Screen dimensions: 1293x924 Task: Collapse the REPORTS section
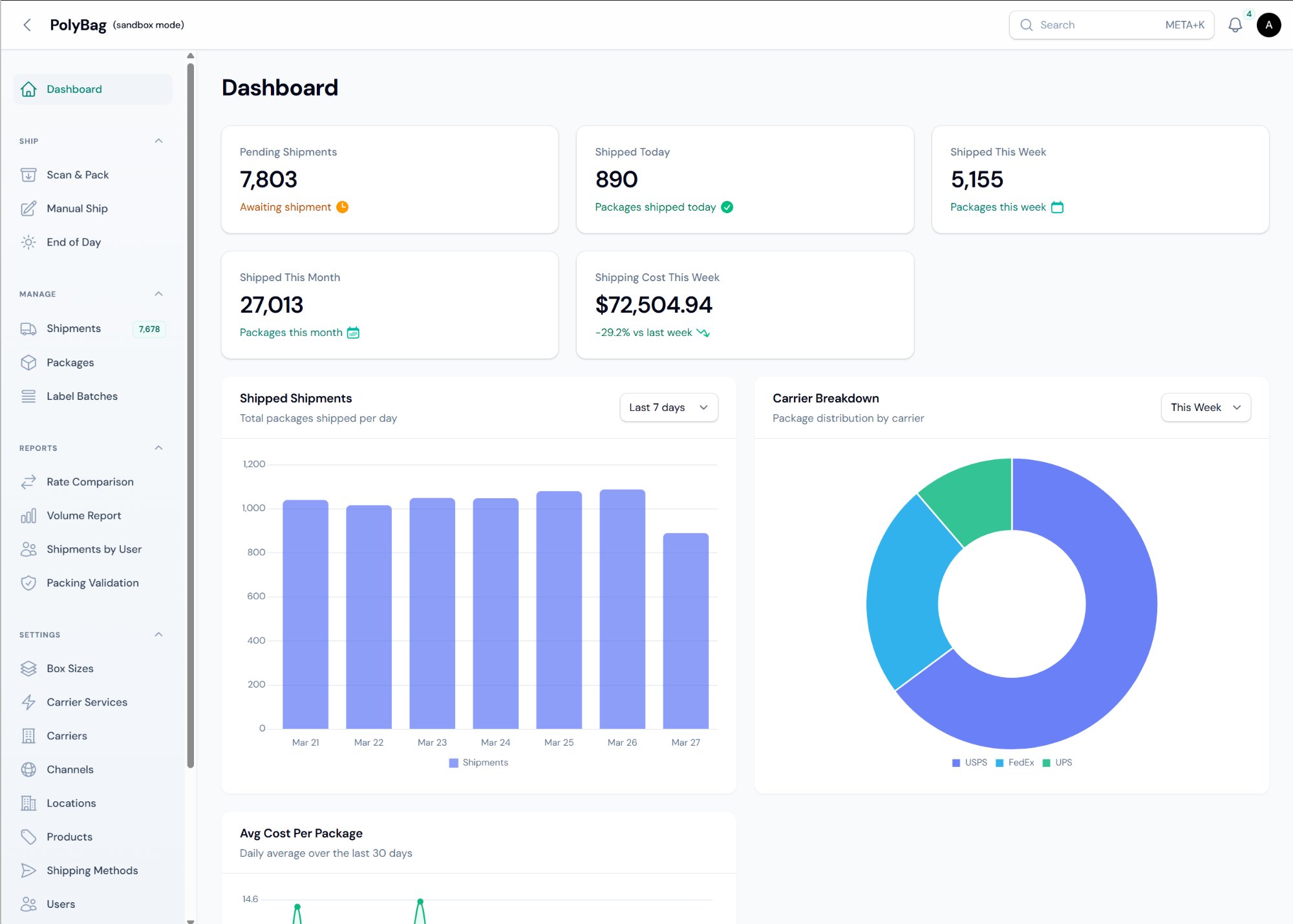pos(158,447)
